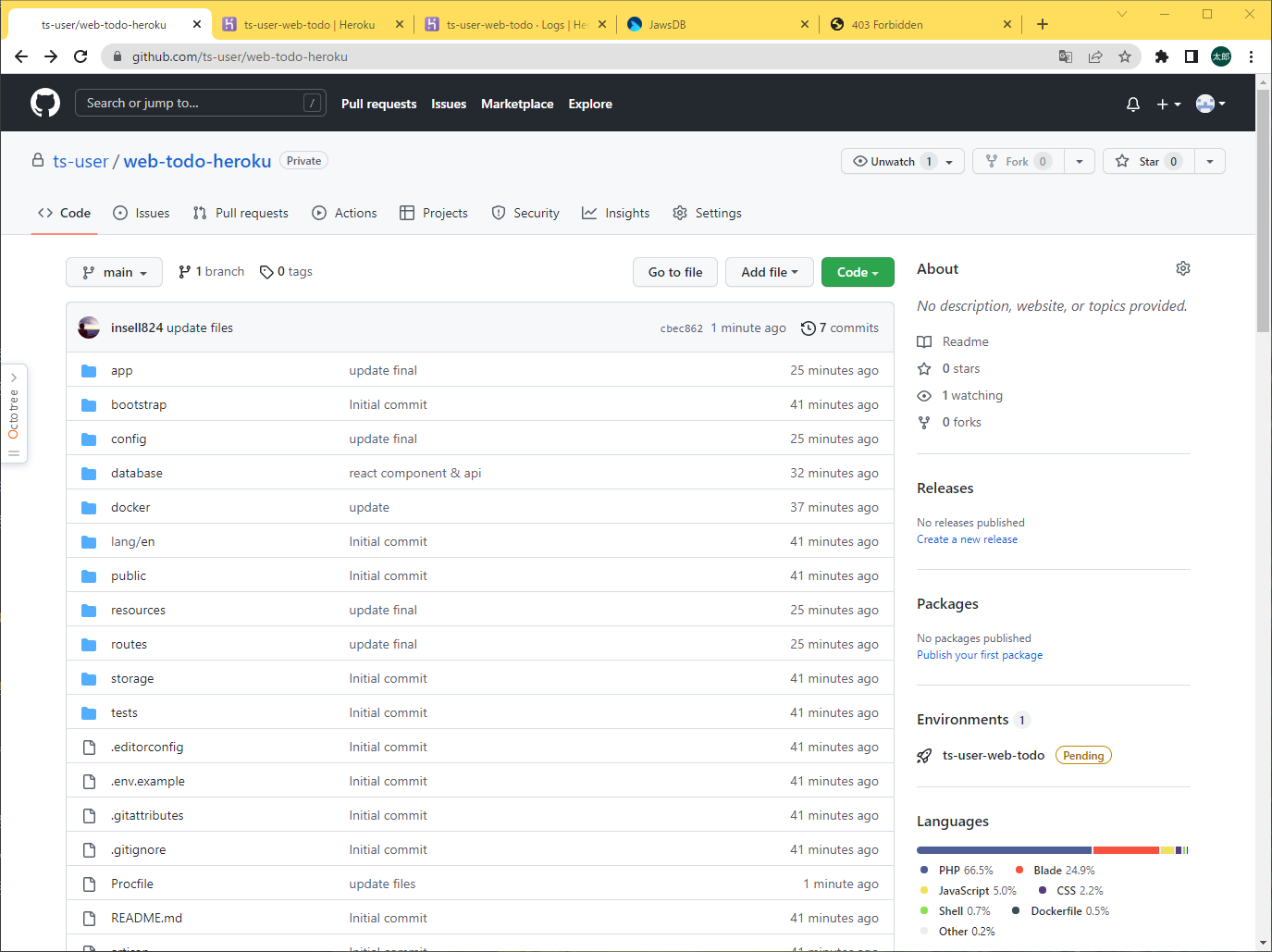Open the Chrome profile avatar
This screenshot has width=1272, height=952.
[x=1221, y=56]
